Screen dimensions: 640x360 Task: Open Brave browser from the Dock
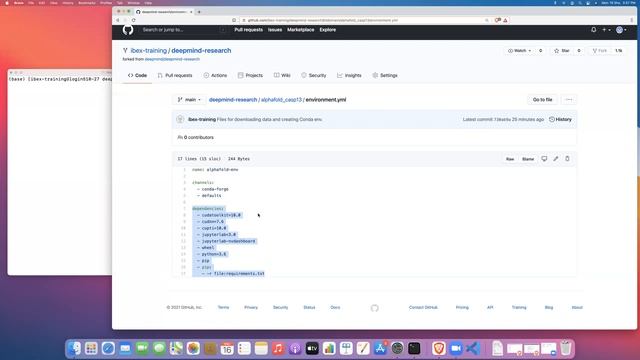click(439, 348)
